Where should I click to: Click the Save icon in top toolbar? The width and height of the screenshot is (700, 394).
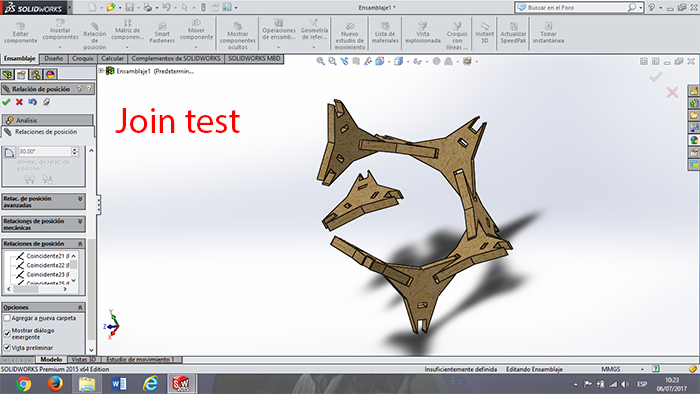pos(129,7)
